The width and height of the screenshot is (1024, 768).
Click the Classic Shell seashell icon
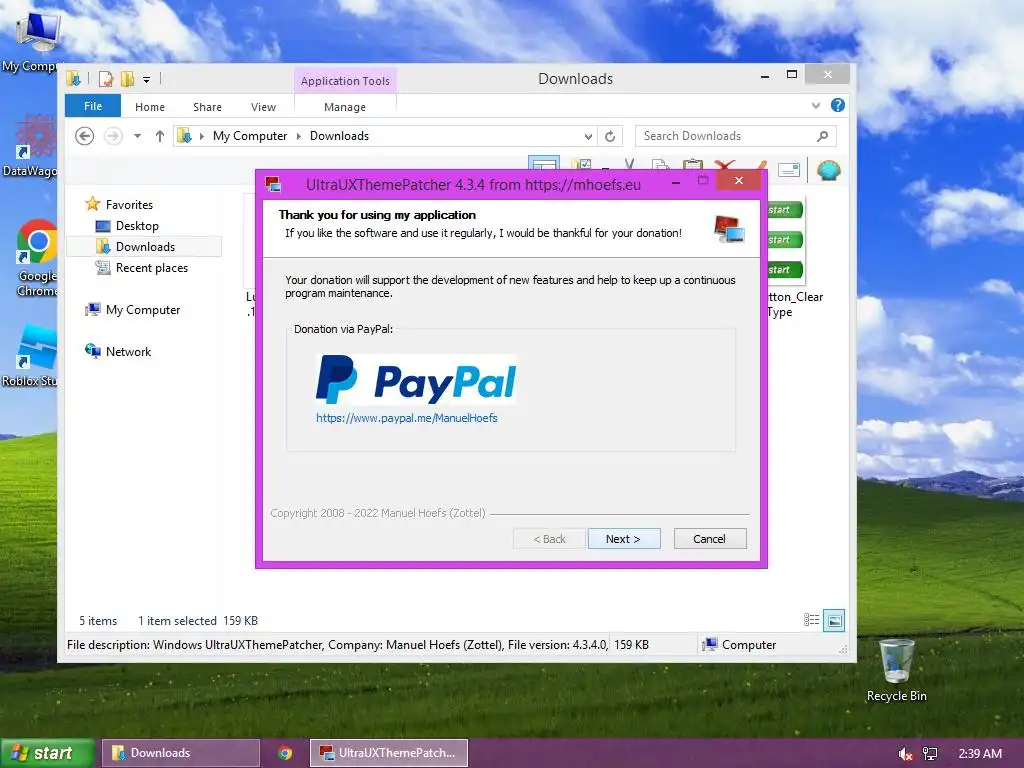pyautogui.click(x=829, y=170)
